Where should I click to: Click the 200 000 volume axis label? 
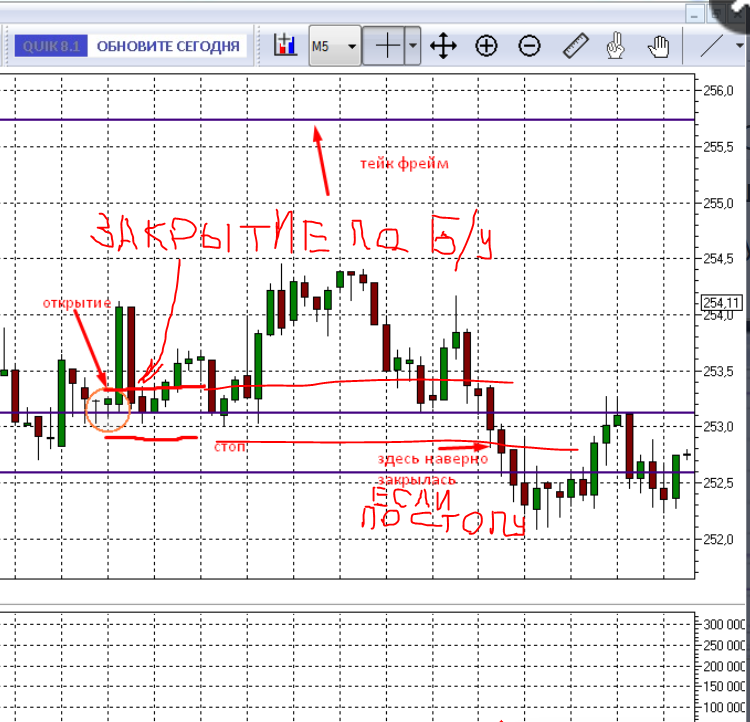[x=724, y=666]
